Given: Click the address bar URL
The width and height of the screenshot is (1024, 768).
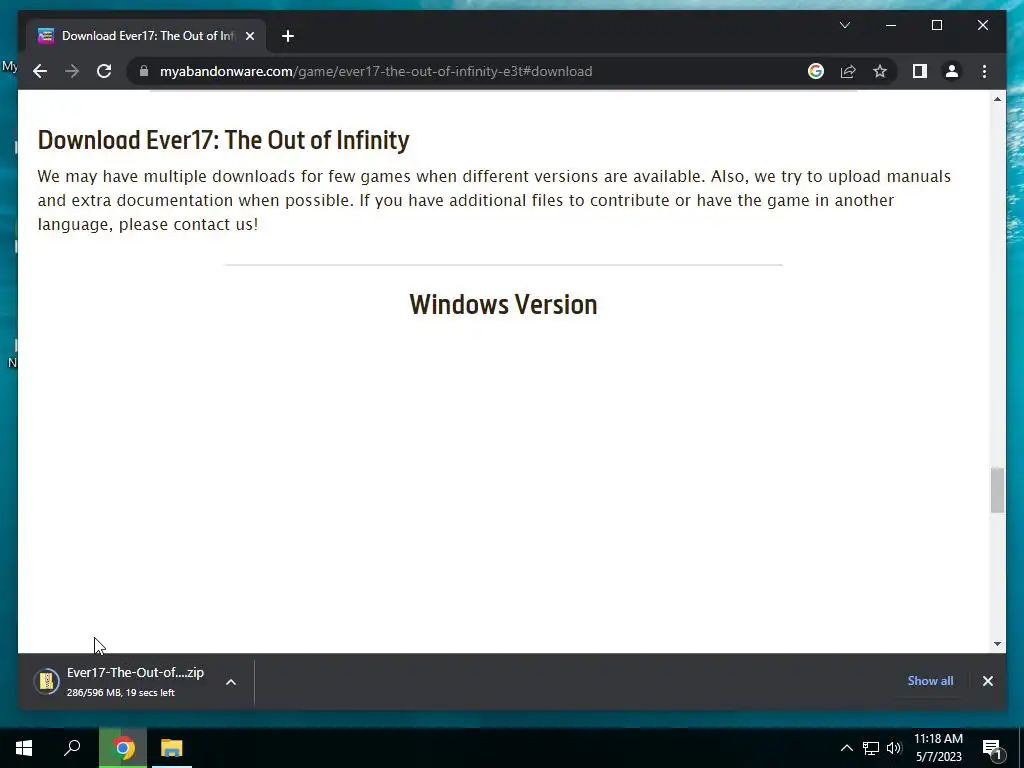Looking at the screenshot, I should (376, 71).
